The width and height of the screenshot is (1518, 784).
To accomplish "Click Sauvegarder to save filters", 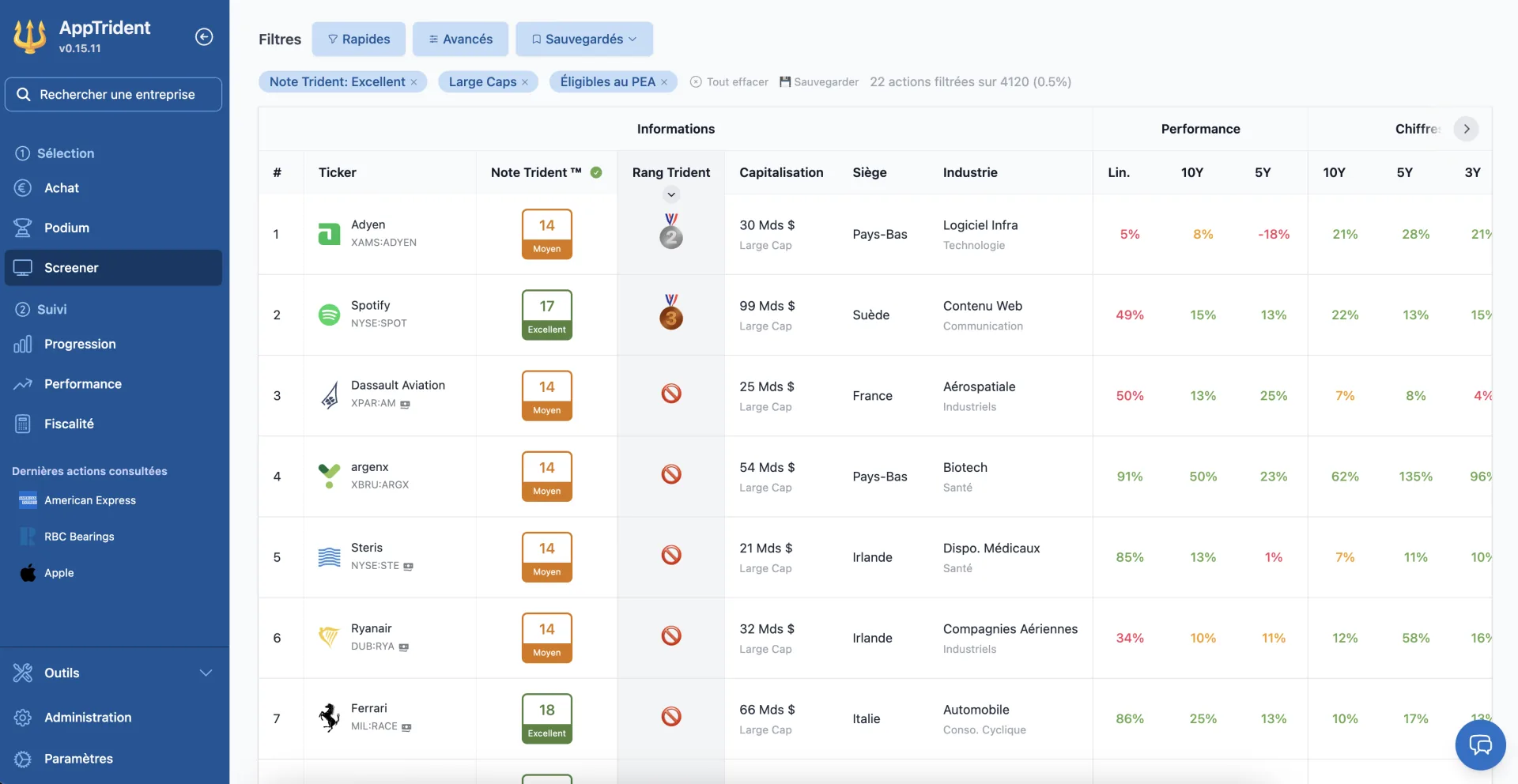I will [819, 82].
